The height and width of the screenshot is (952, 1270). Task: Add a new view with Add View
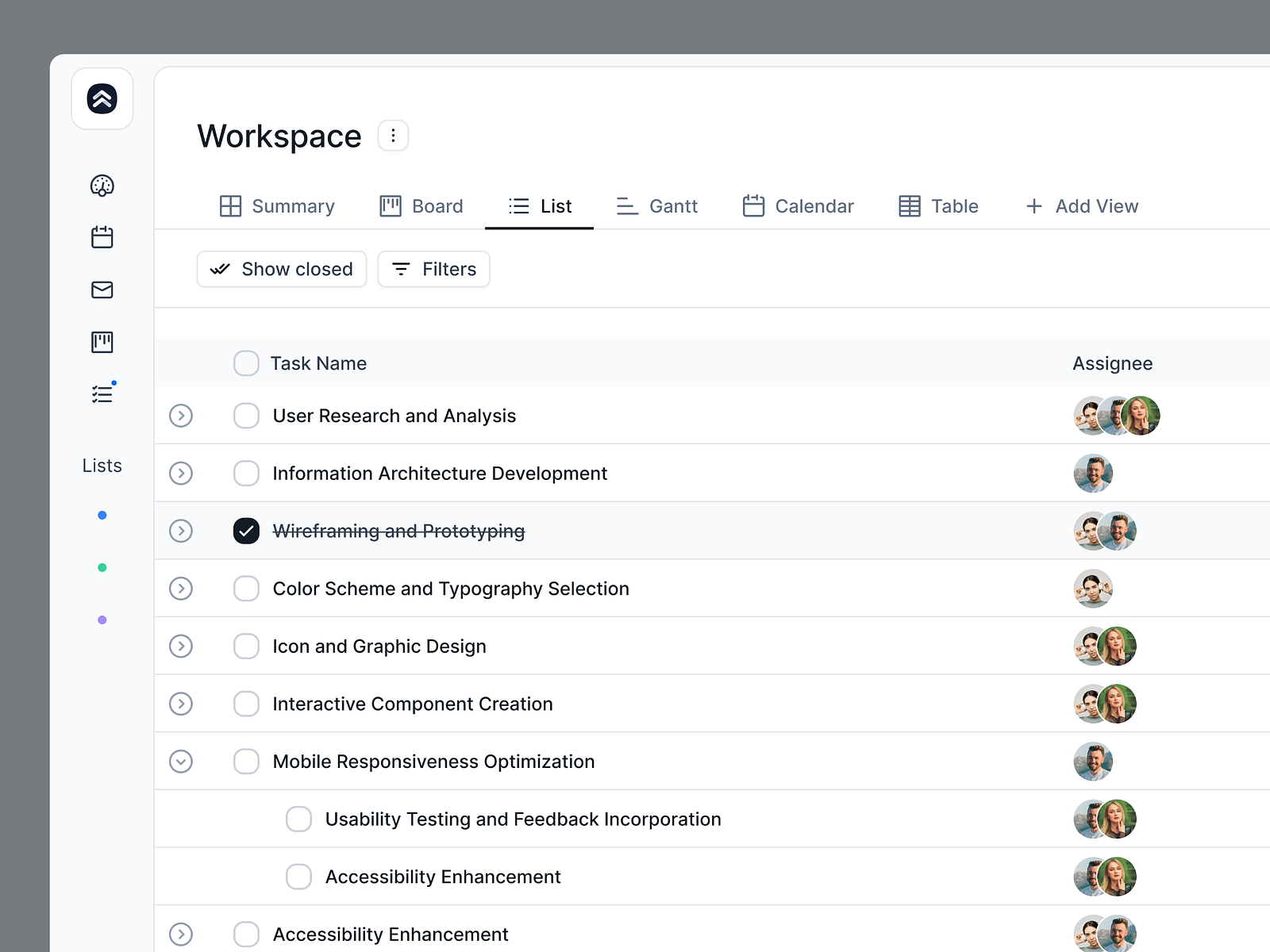coord(1081,206)
